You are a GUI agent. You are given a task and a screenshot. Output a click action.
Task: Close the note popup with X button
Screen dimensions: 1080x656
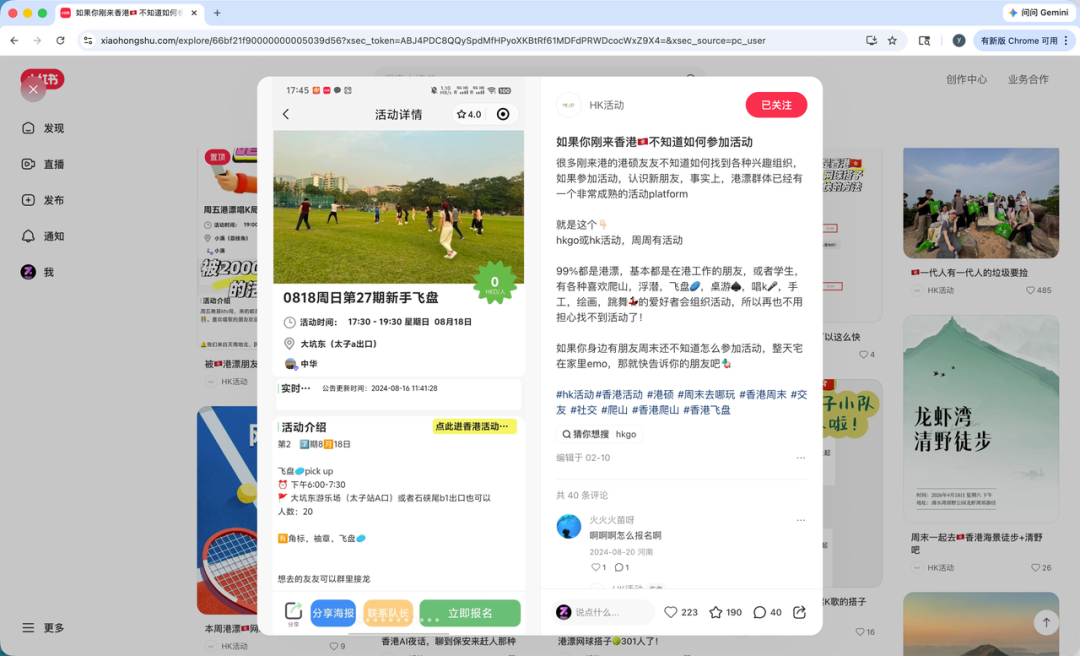[x=33, y=89]
